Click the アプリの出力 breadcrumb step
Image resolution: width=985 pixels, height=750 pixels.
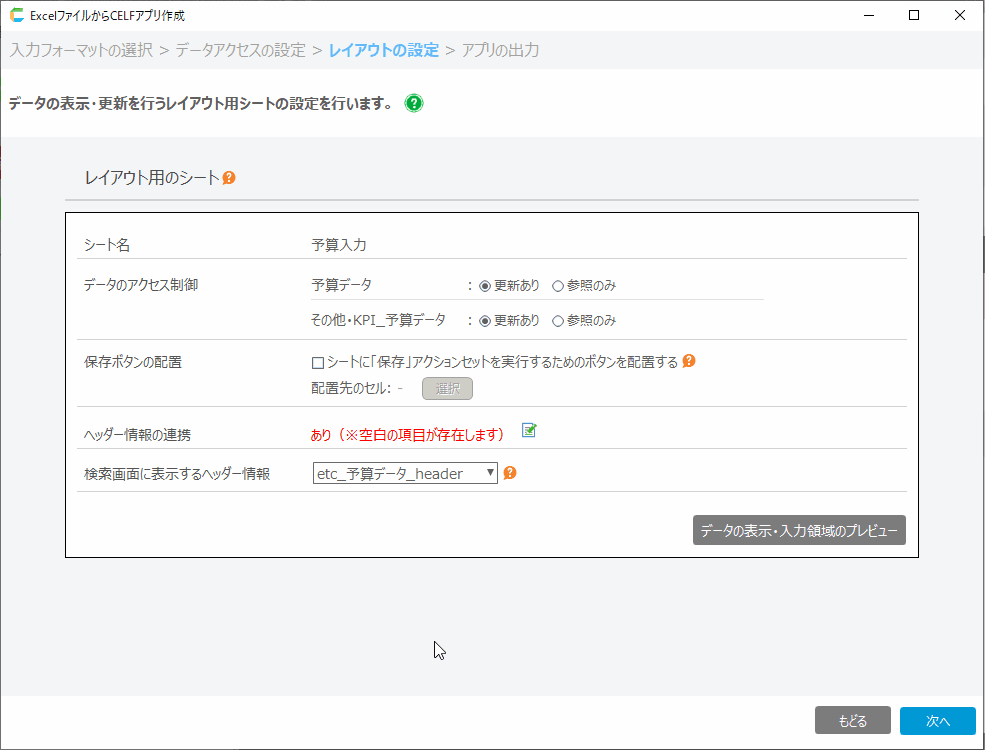pos(500,50)
